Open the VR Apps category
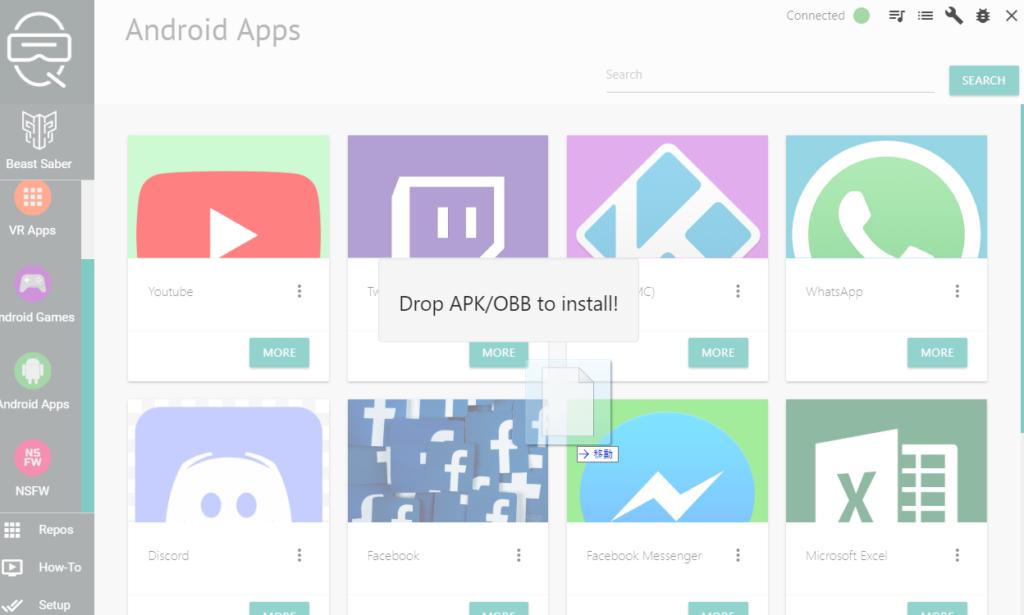 click(x=33, y=209)
